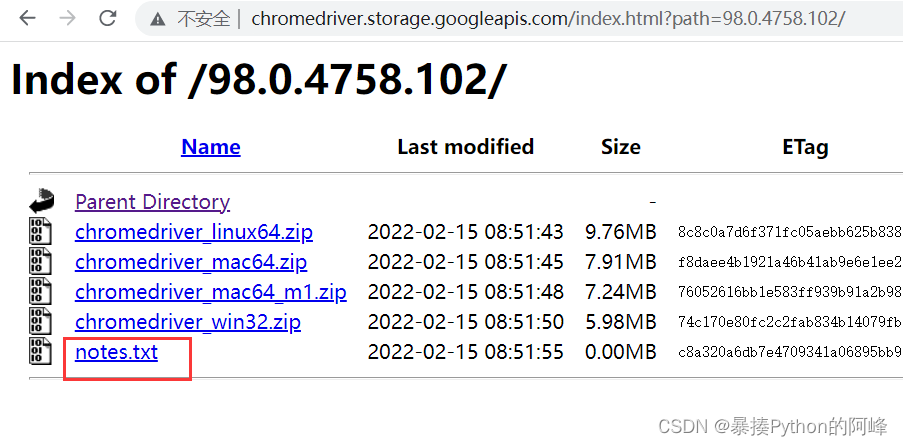Open the notes.txt file link
Viewport: 903px width, 446px height.
(116, 351)
